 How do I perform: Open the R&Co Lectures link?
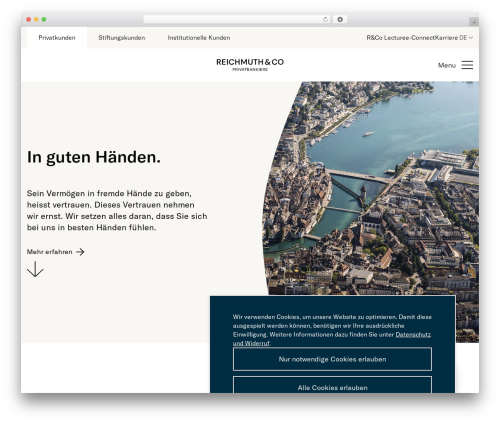click(x=386, y=38)
